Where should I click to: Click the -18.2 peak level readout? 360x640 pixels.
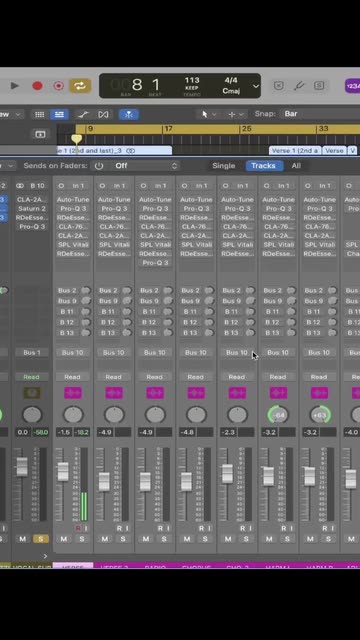(82, 432)
